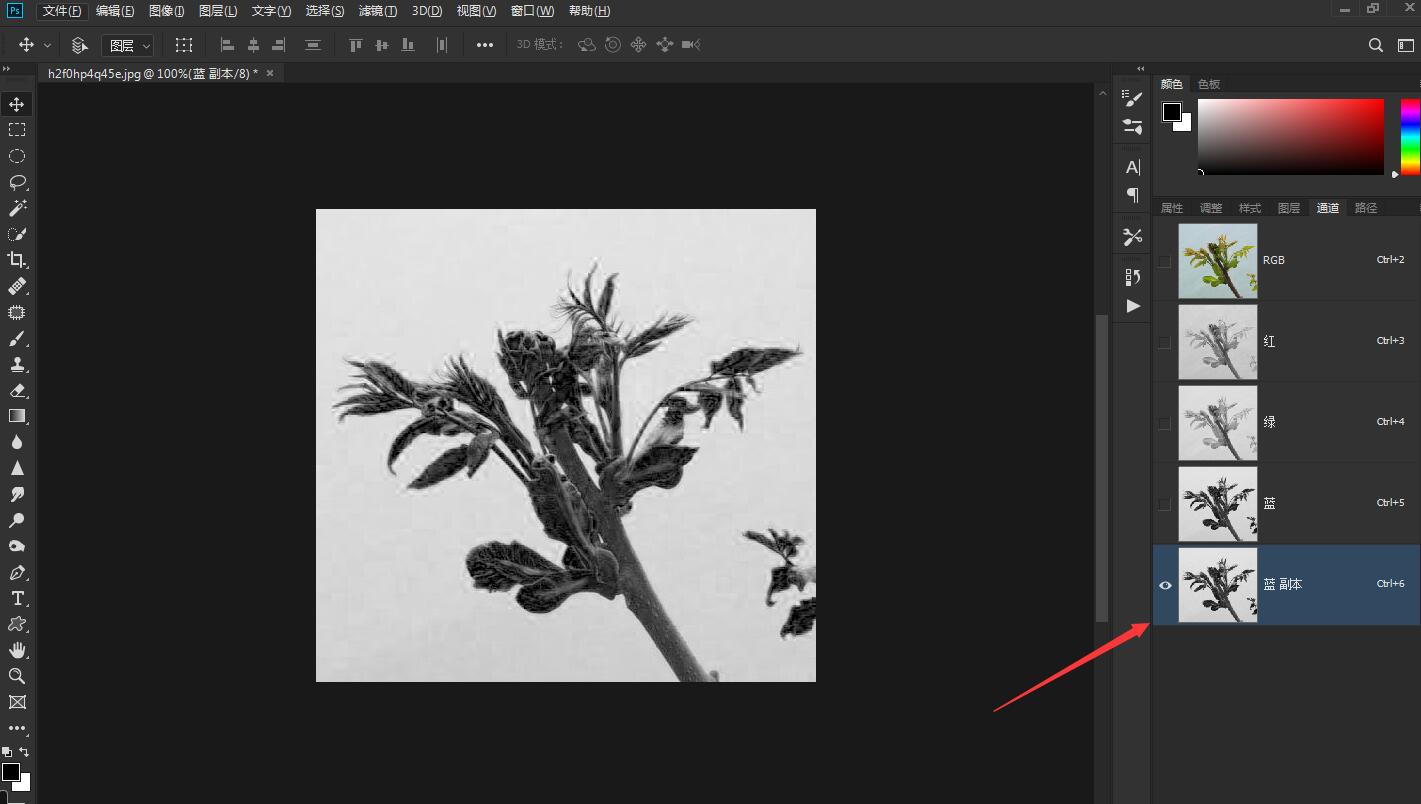This screenshot has width=1421, height=804.
Task: Select the Magic Wand tool
Action: pos(17,208)
